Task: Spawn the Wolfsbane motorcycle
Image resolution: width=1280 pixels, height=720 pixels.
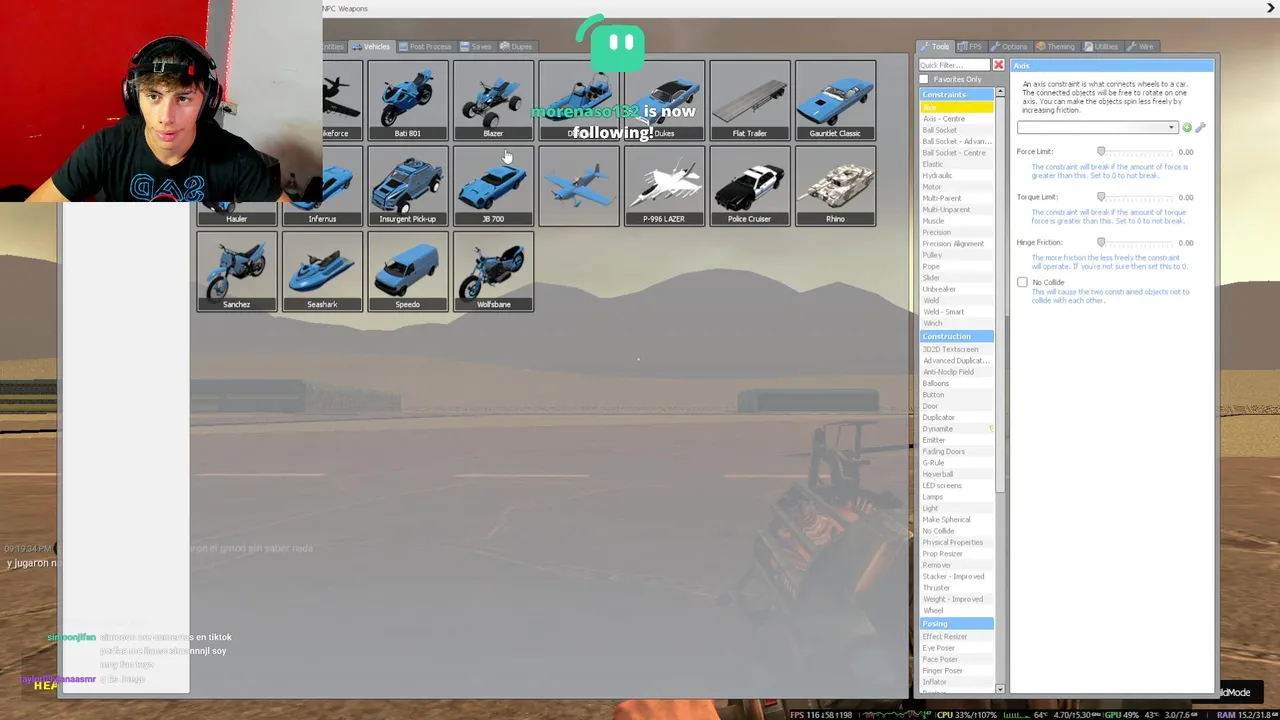Action: [493, 271]
